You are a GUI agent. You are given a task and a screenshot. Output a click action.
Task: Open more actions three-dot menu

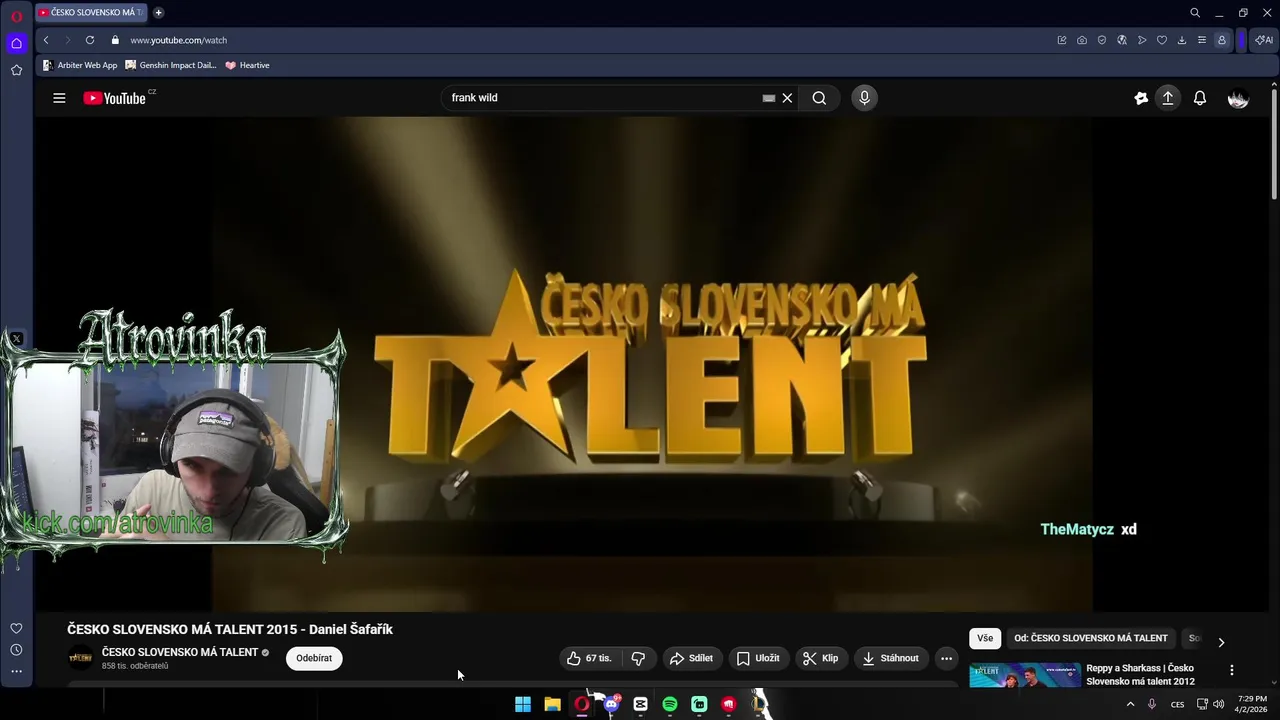click(x=946, y=658)
